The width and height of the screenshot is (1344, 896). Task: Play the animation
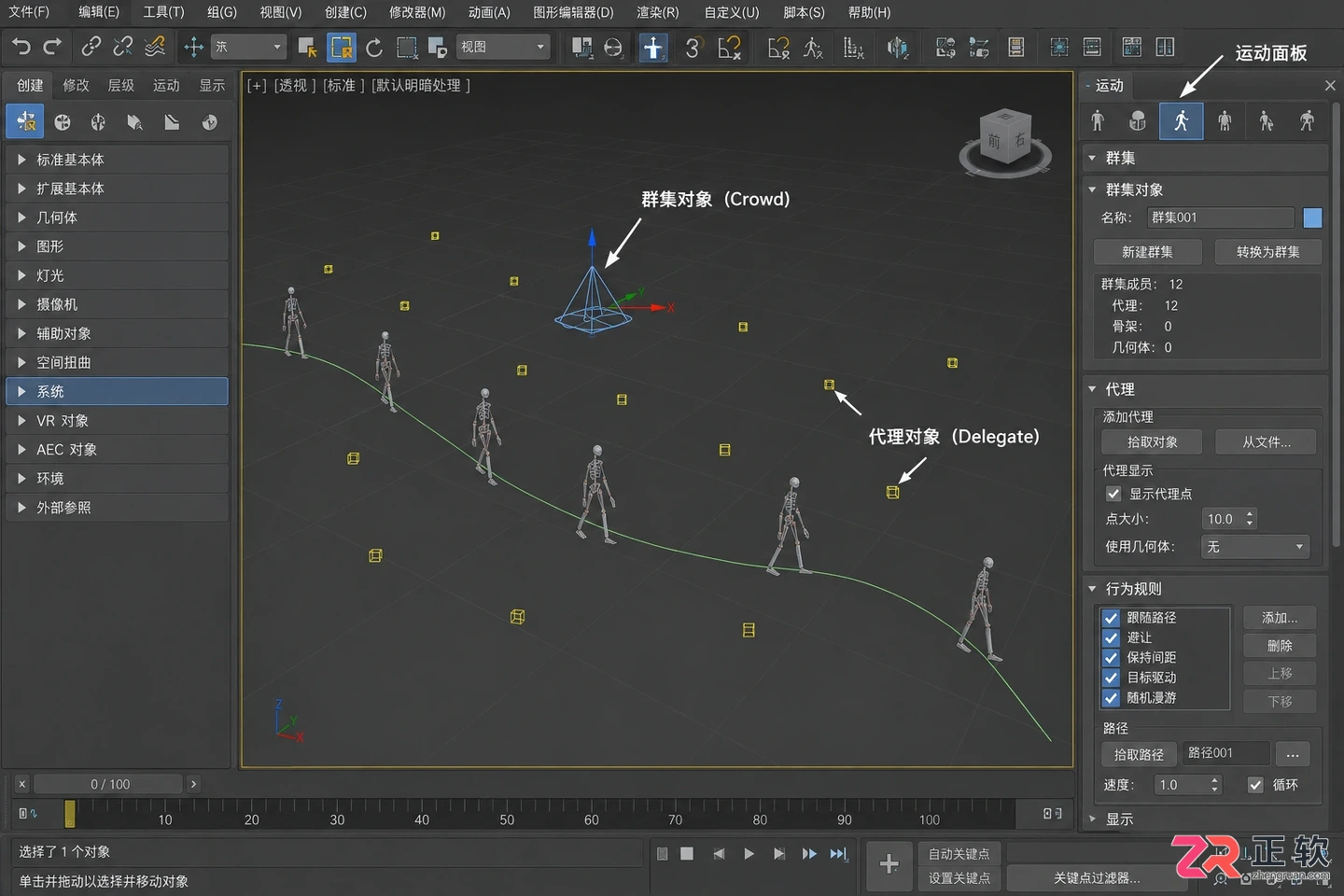coord(749,853)
